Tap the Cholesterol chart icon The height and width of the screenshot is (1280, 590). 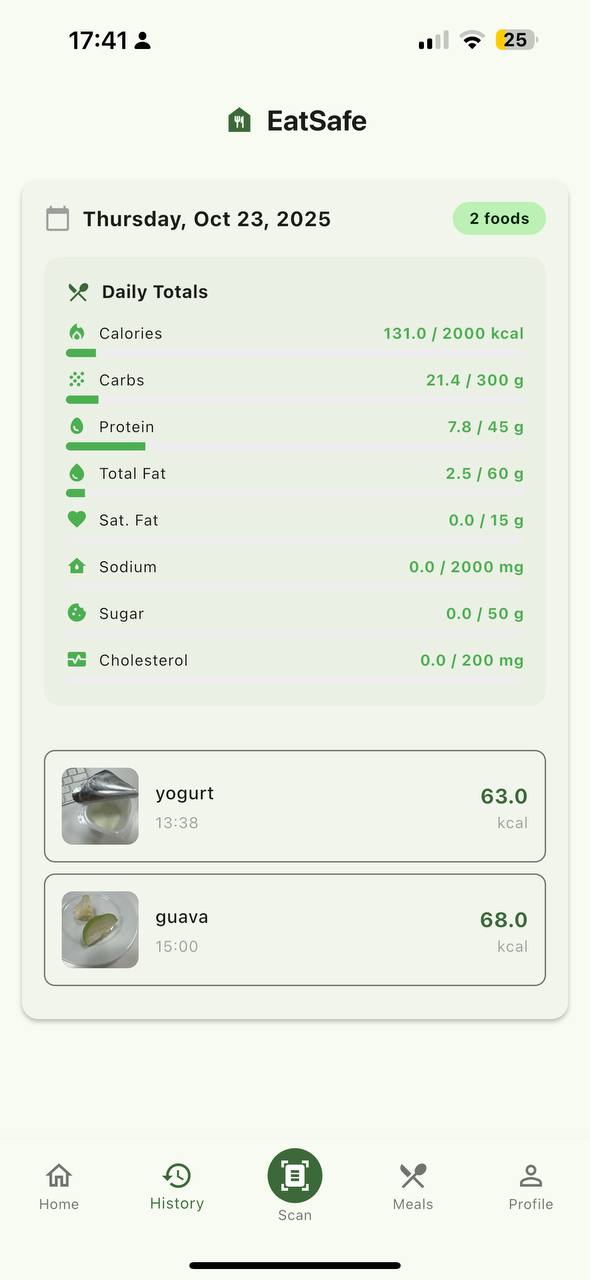[x=78, y=660]
